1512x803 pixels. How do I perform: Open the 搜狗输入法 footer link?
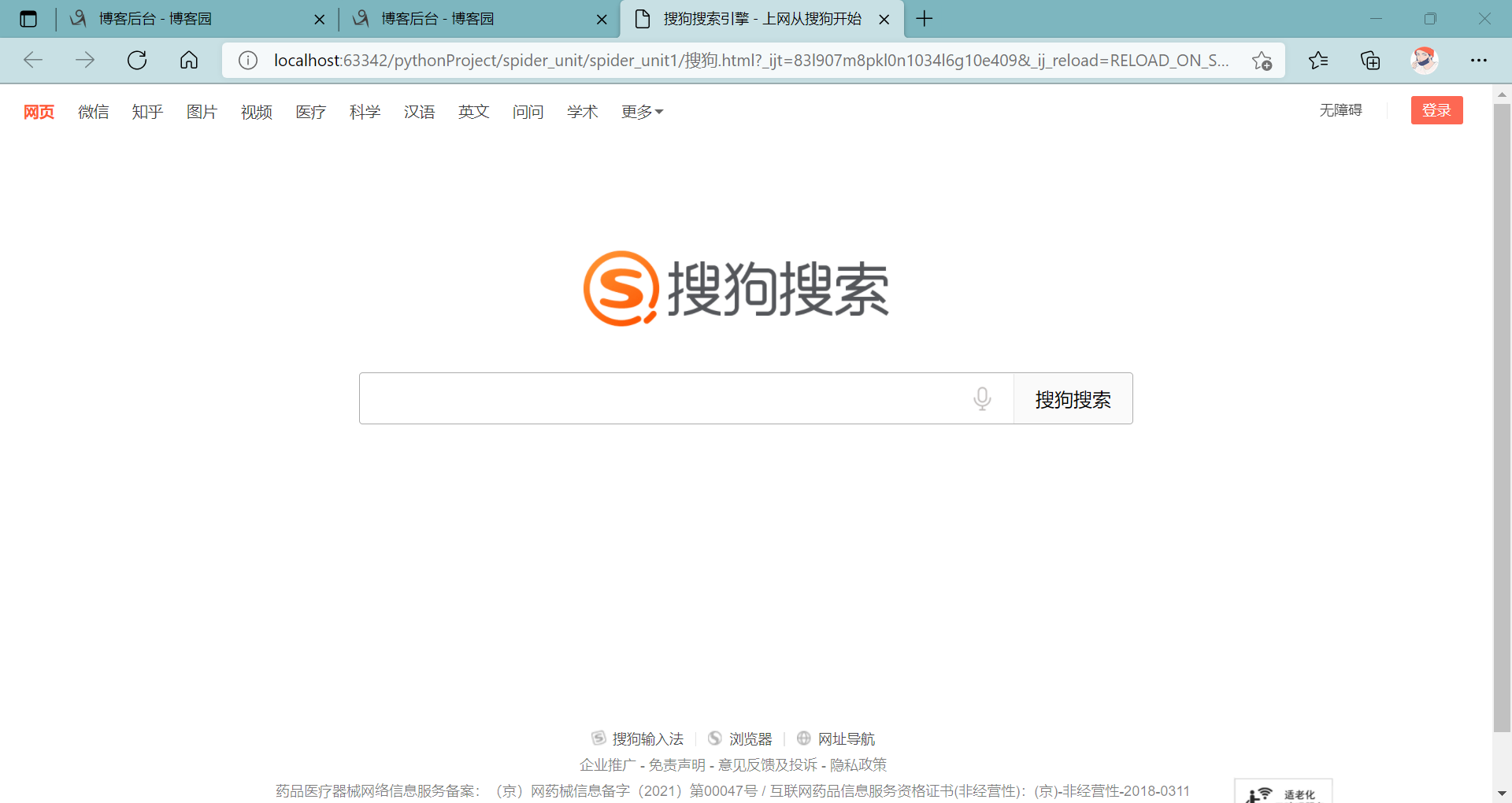coord(647,738)
